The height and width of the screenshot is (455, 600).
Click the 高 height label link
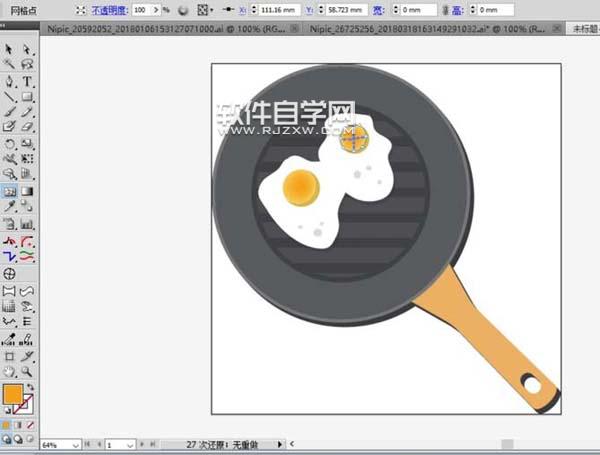pos(457,10)
